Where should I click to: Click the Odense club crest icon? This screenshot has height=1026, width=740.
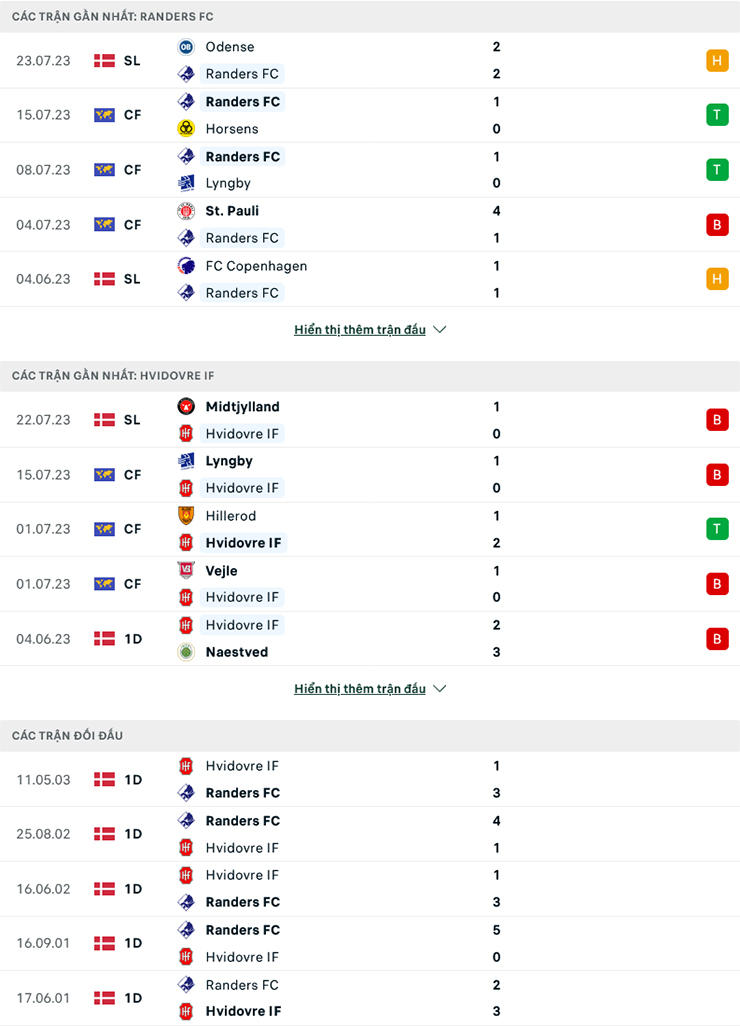click(185, 46)
